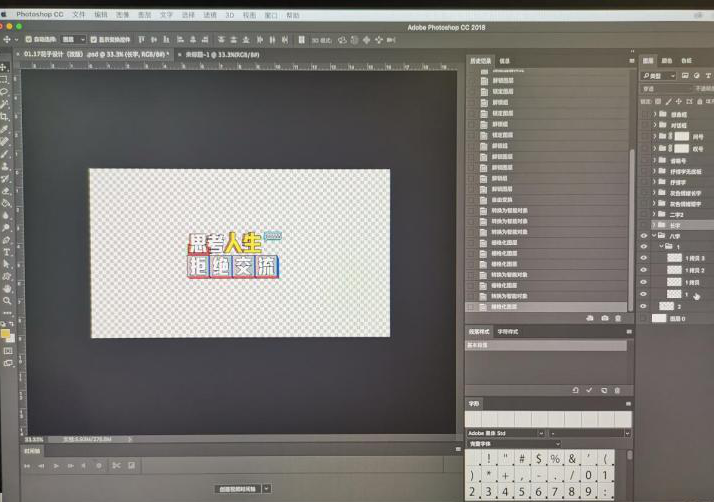This screenshot has height=502, width=714.
Task: Create new snapshot using the camera icon
Action: [604, 318]
